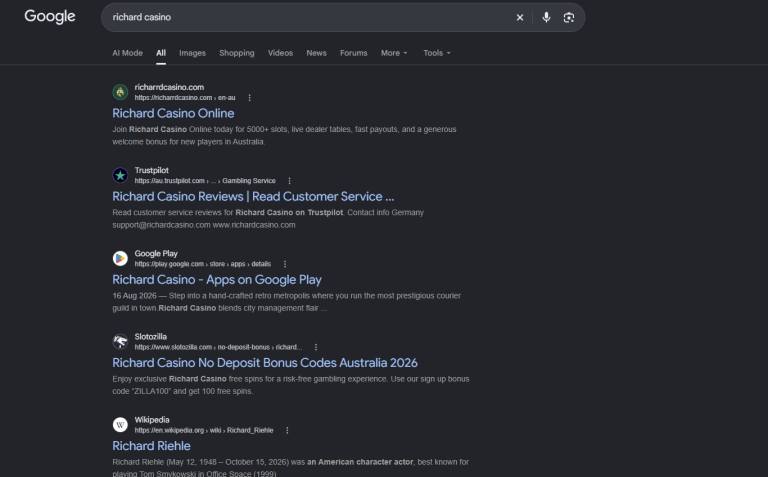Image resolution: width=768 pixels, height=477 pixels.
Task: Click the snippet dated 16 Aug 2026
Action: tap(287, 302)
